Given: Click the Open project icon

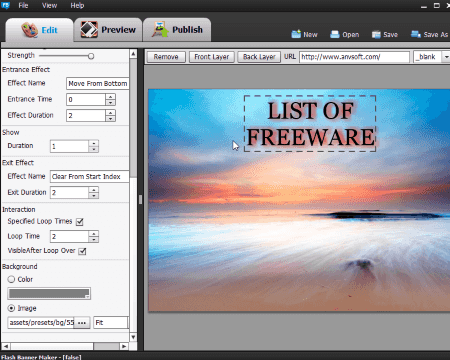Looking at the screenshot, I should [x=335, y=34].
